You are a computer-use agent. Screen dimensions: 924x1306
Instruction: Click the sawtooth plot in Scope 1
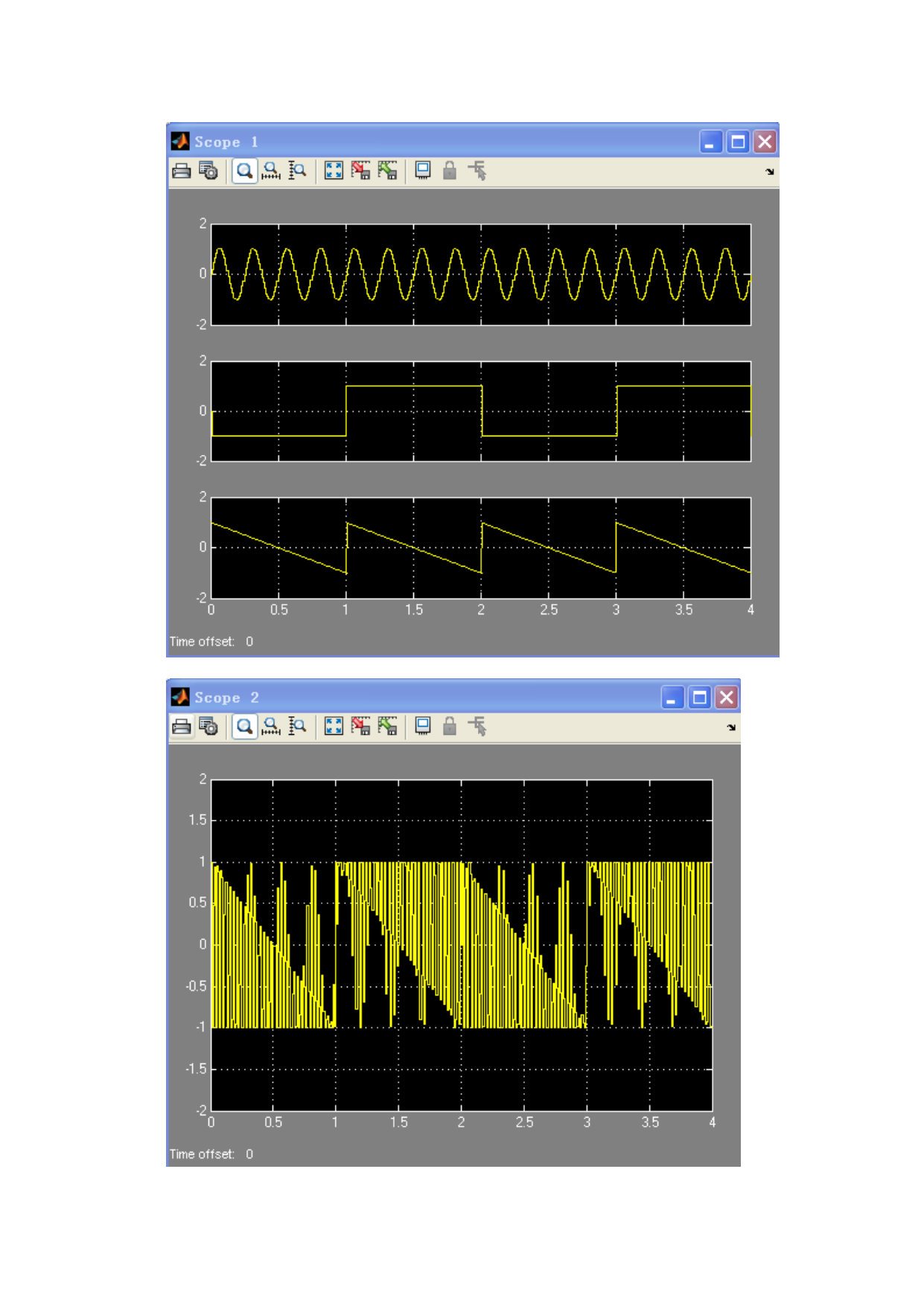point(481,548)
